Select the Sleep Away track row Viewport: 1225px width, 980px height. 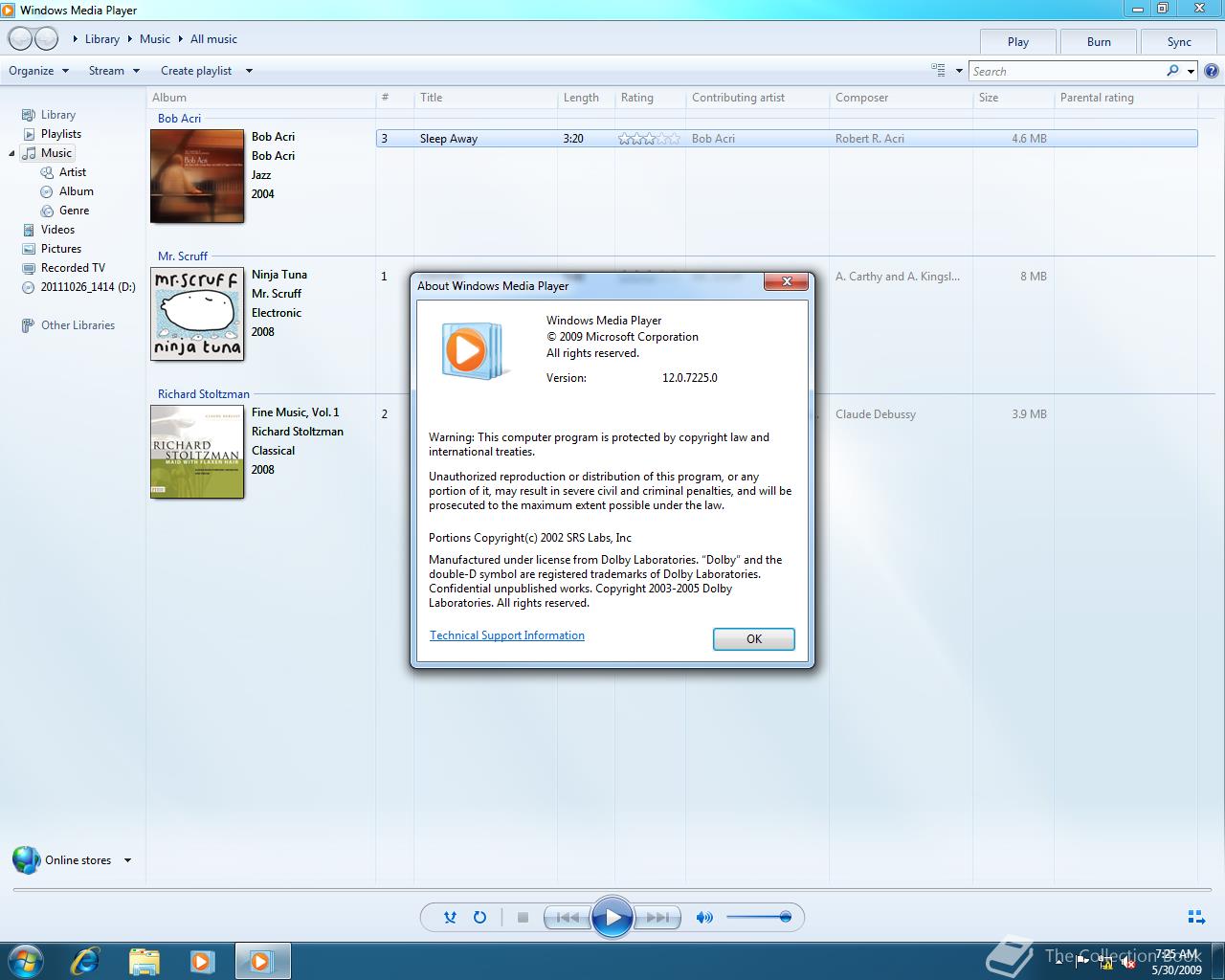coord(787,139)
